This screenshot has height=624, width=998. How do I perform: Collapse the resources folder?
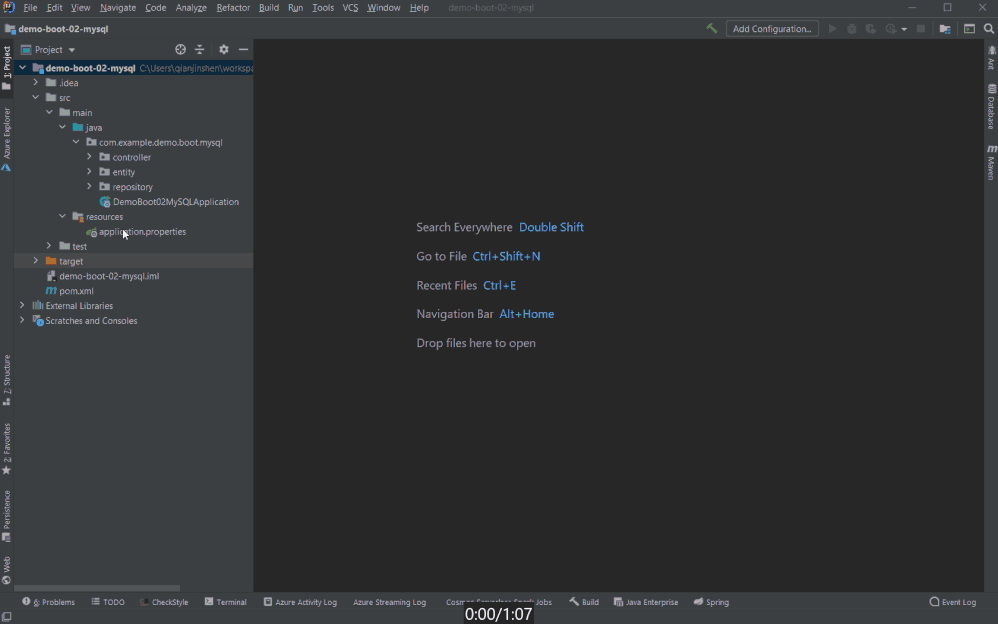pyautogui.click(x=62, y=216)
